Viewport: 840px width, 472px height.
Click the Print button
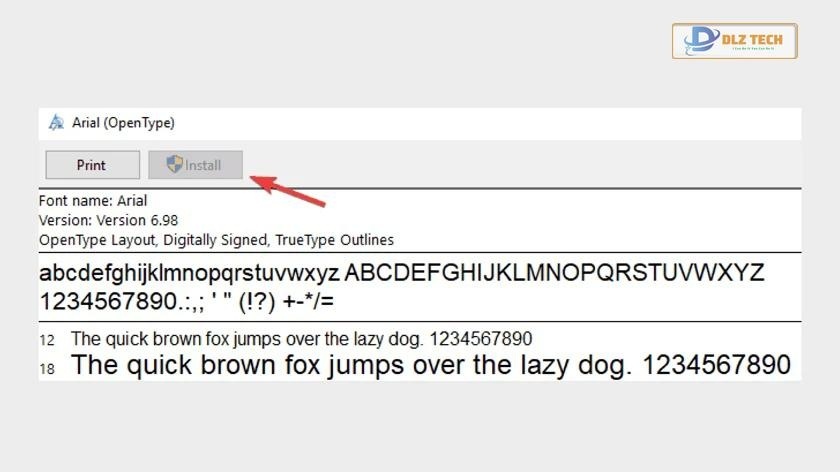coord(92,165)
